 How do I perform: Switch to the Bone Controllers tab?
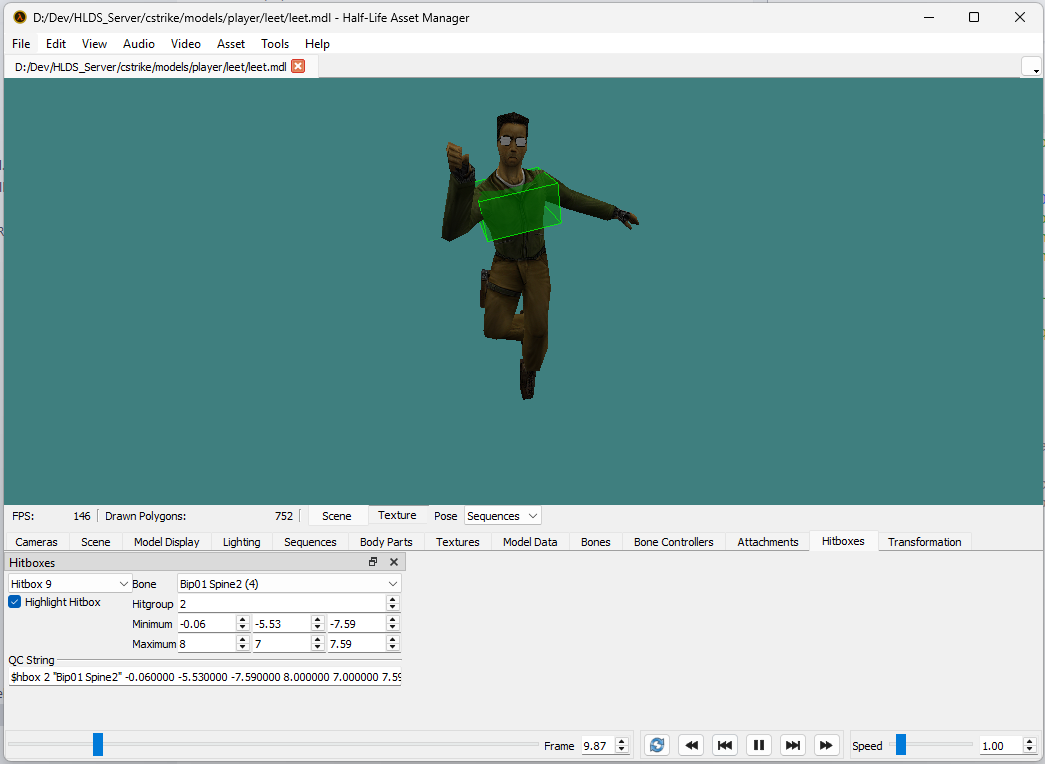(x=673, y=542)
